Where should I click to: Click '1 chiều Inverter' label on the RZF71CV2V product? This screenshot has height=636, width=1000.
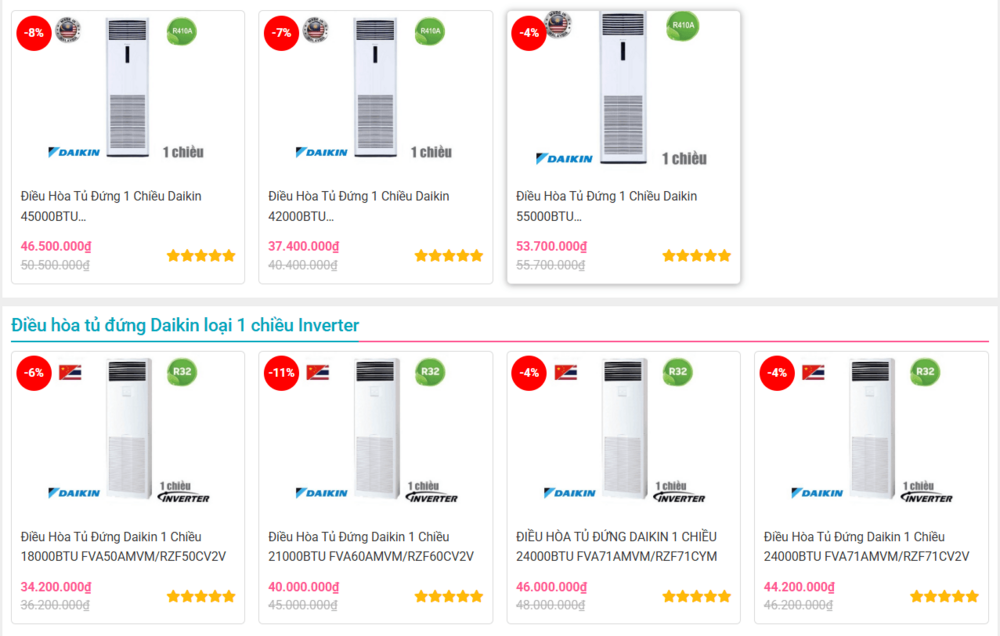[x=927, y=492]
